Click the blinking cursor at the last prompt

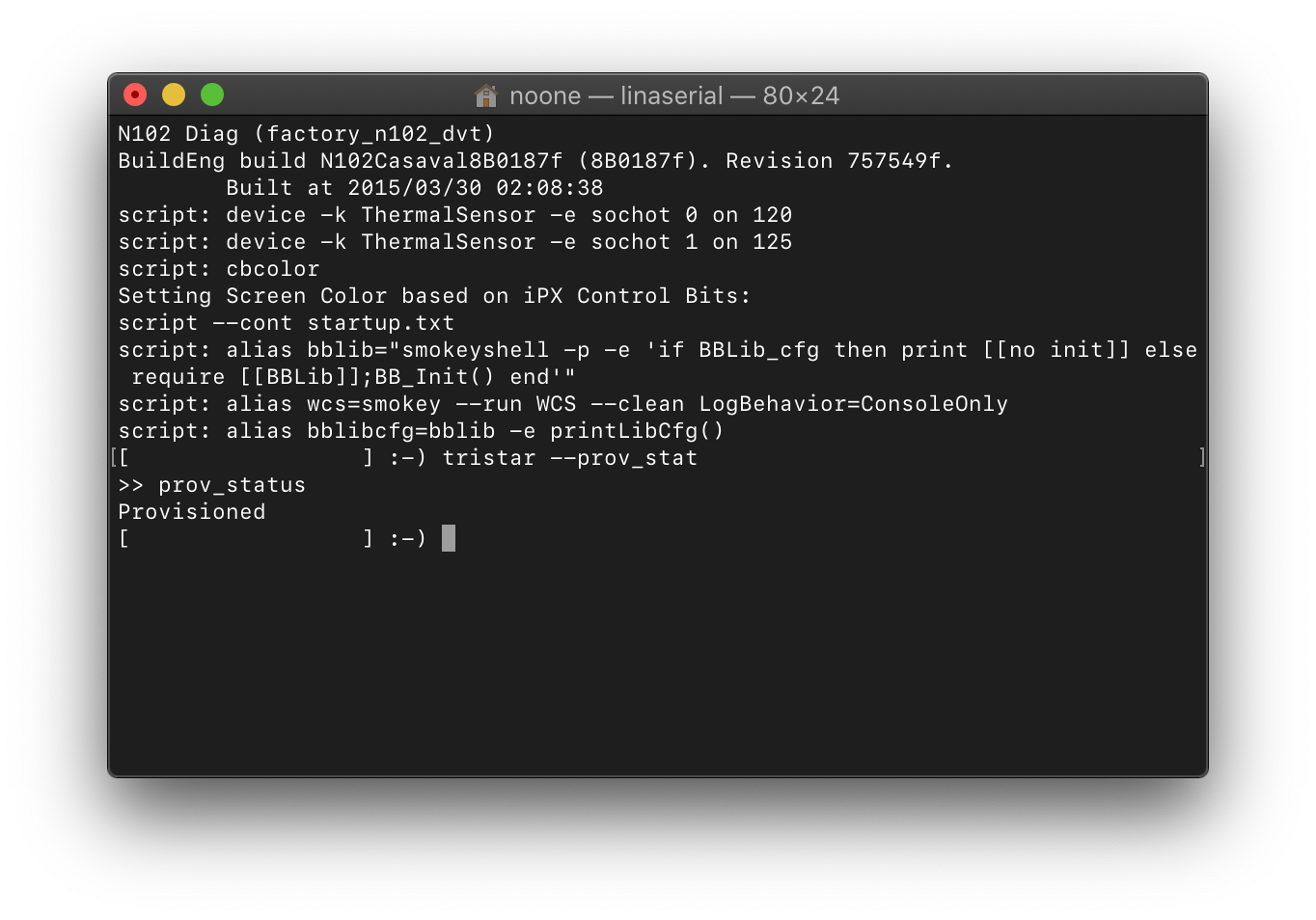(449, 538)
